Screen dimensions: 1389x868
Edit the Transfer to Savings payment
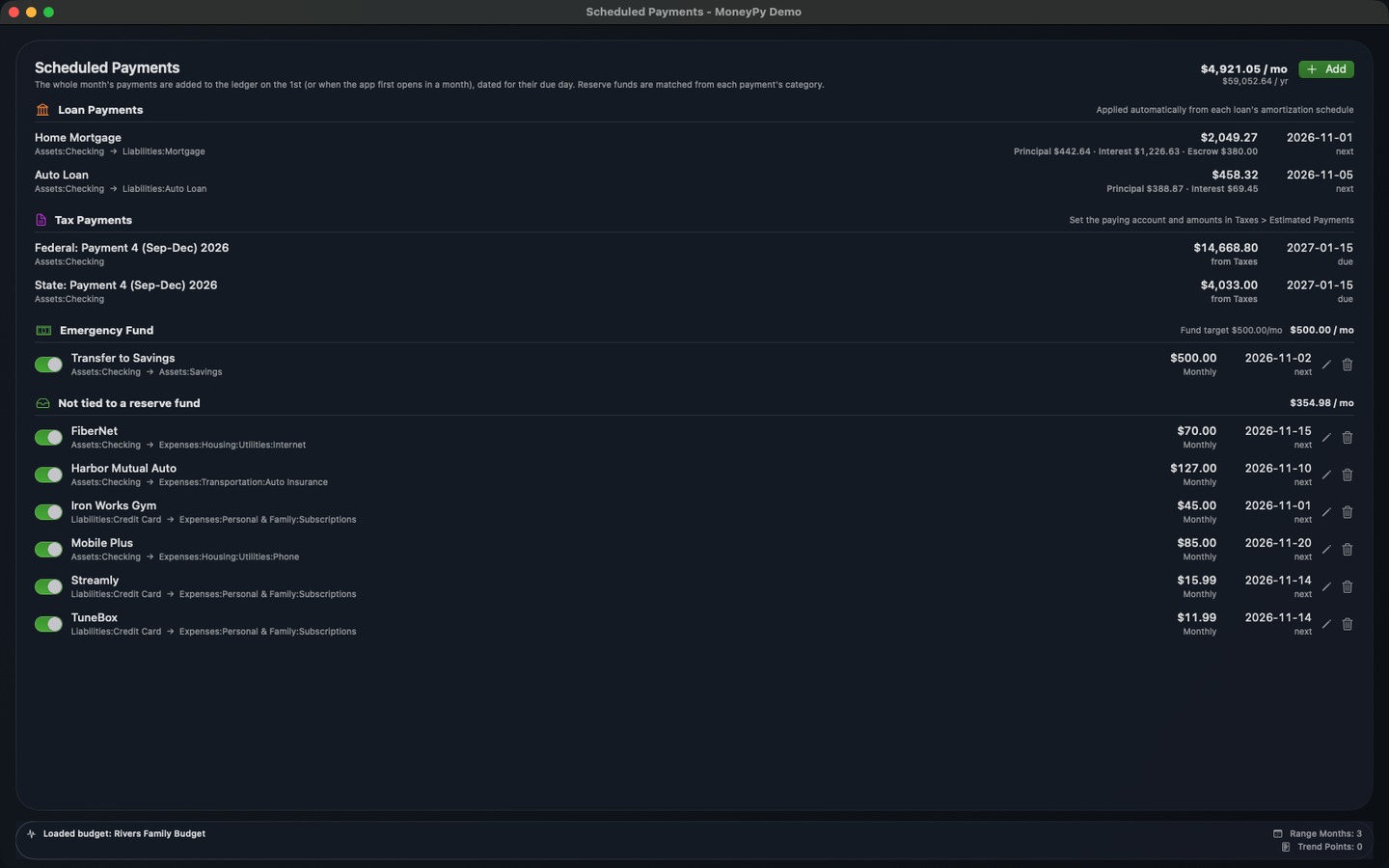tap(1326, 365)
